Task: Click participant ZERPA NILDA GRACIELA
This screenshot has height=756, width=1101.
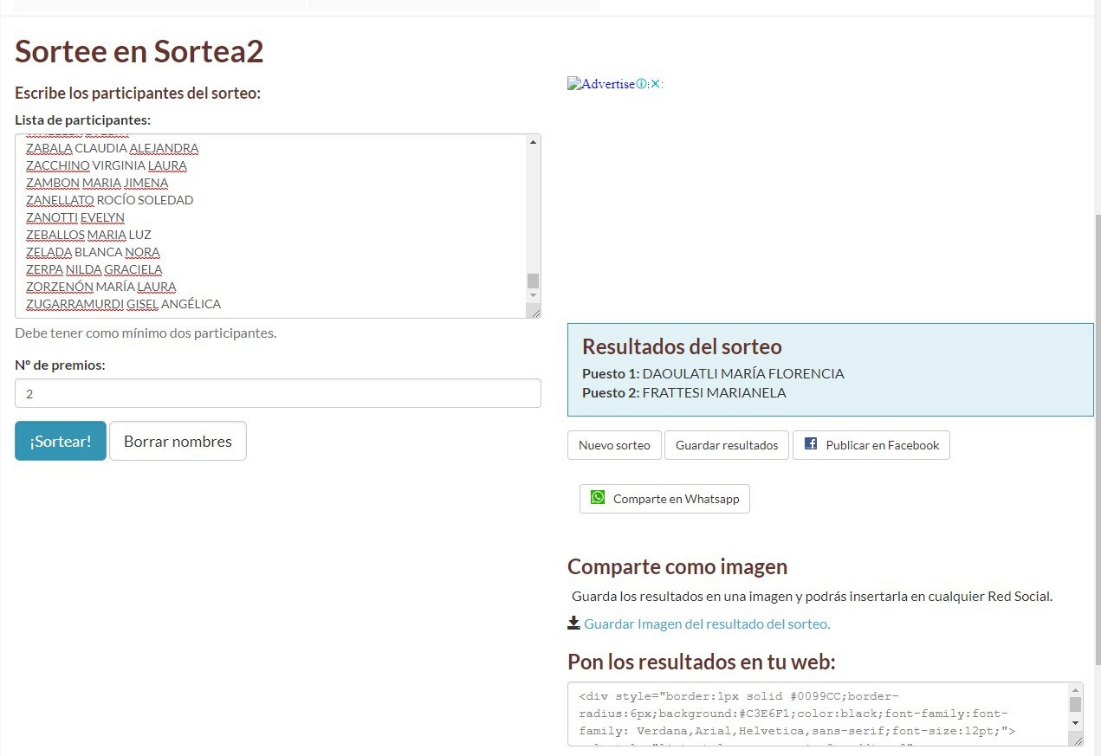Action: pyautogui.click(x=94, y=270)
